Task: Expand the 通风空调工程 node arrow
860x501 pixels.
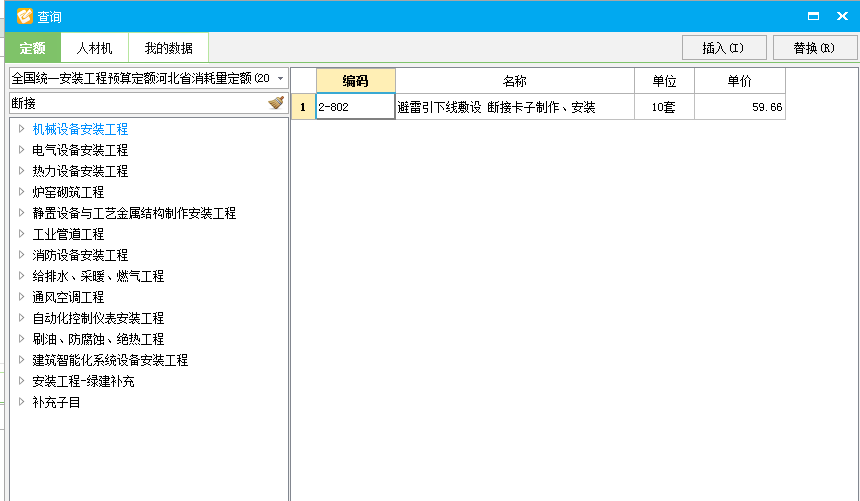Action: tap(21, 297)
